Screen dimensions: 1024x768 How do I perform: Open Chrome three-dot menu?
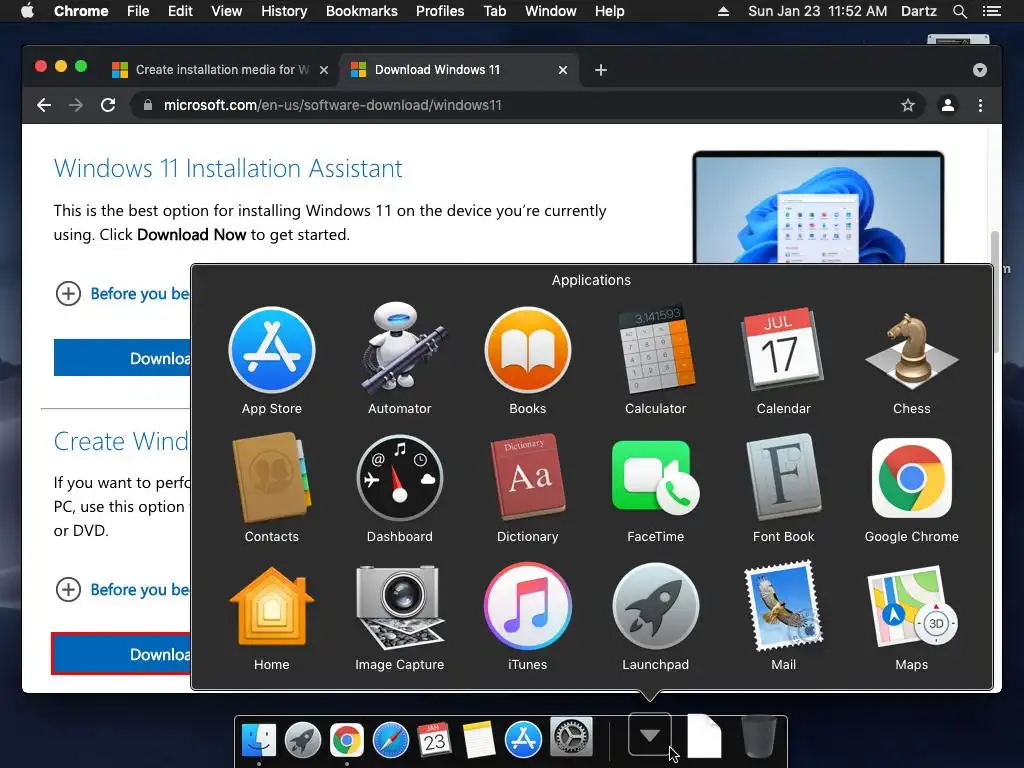pos(980,105)
